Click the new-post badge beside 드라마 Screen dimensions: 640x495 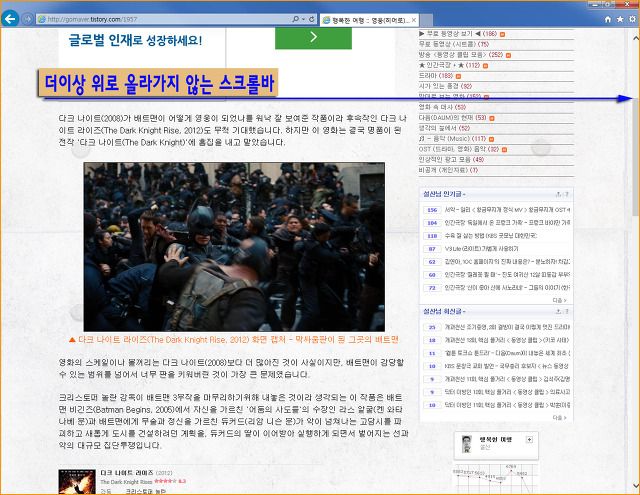pyautogui.click(x=458, y=76)
